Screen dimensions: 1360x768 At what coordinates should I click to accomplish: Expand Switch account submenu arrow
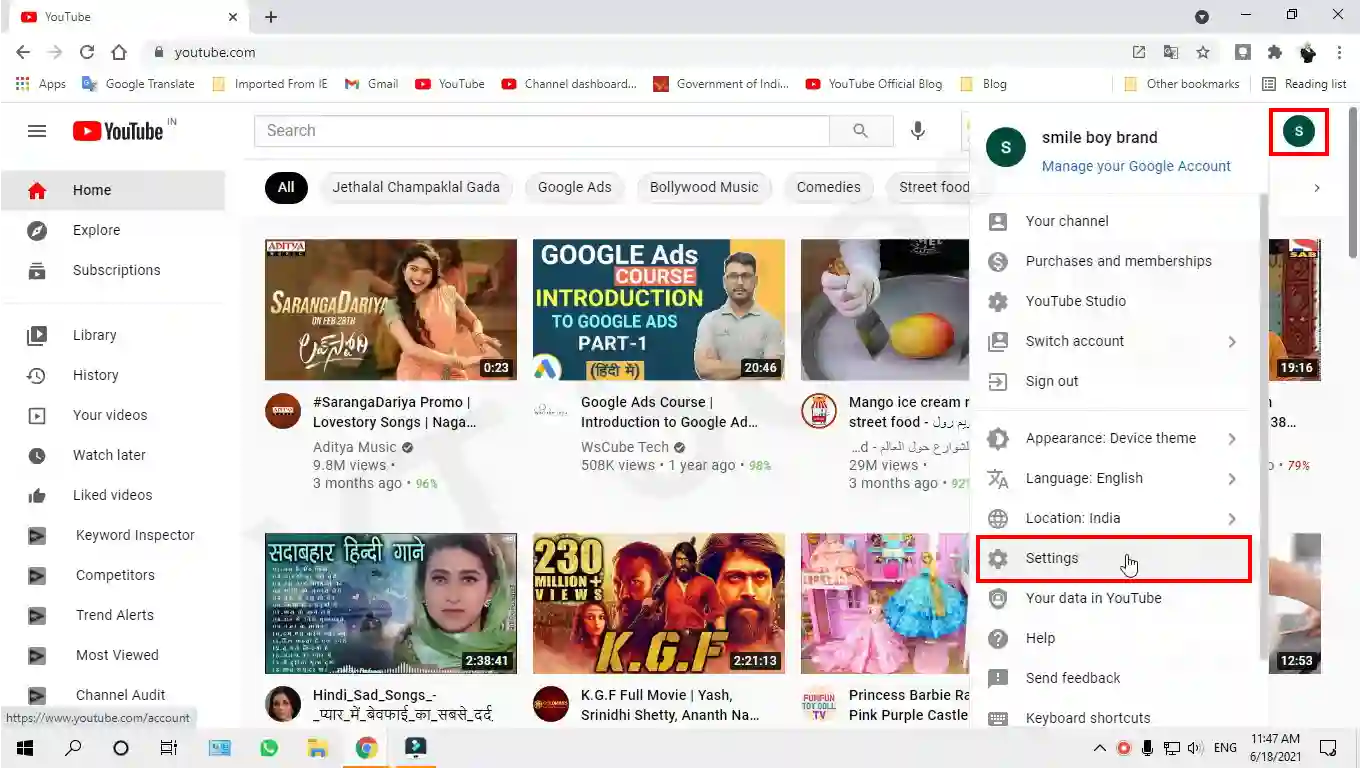coord(1232,342)
